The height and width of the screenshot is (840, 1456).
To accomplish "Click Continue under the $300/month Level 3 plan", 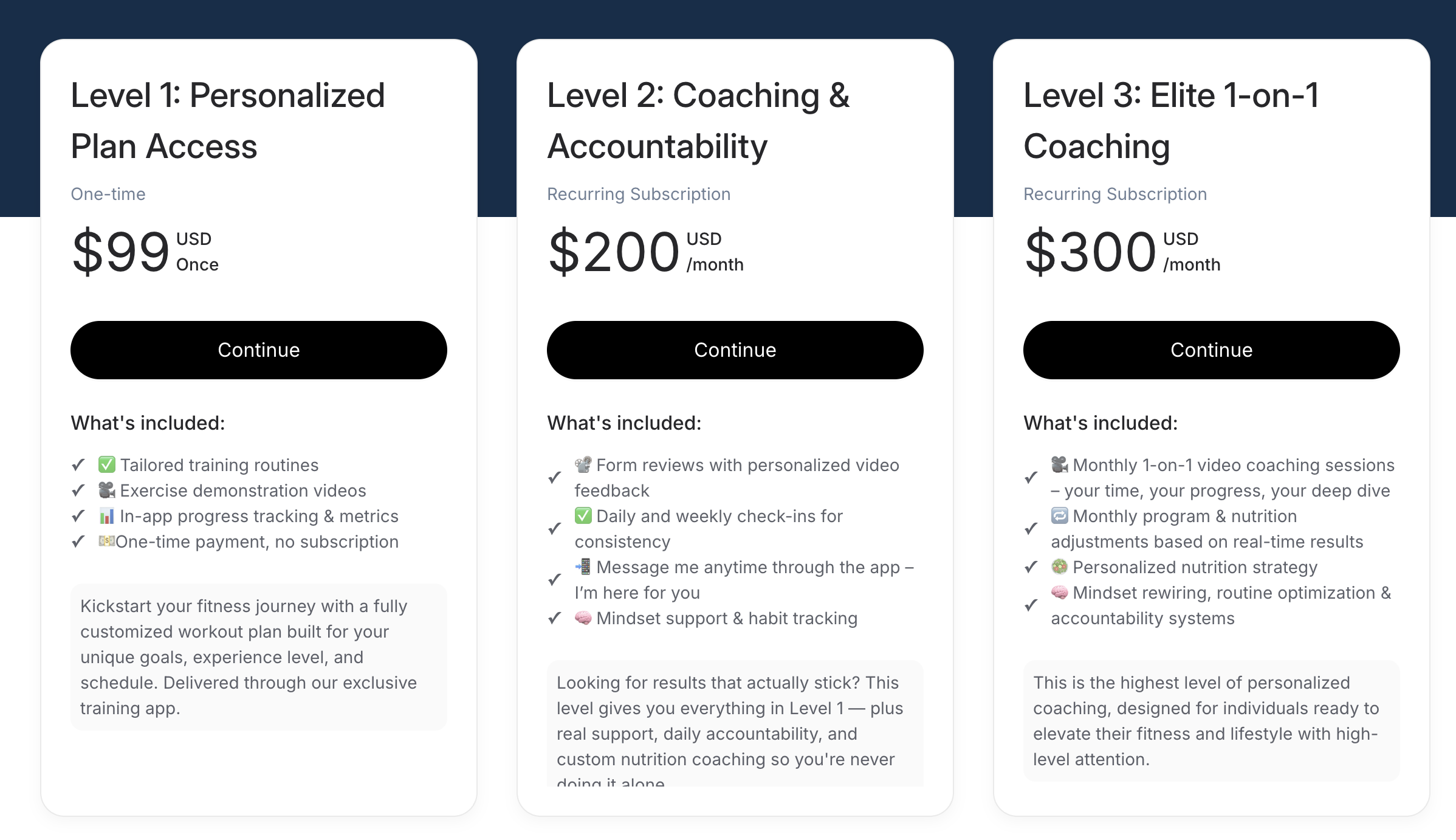I will coord(1212,350).
